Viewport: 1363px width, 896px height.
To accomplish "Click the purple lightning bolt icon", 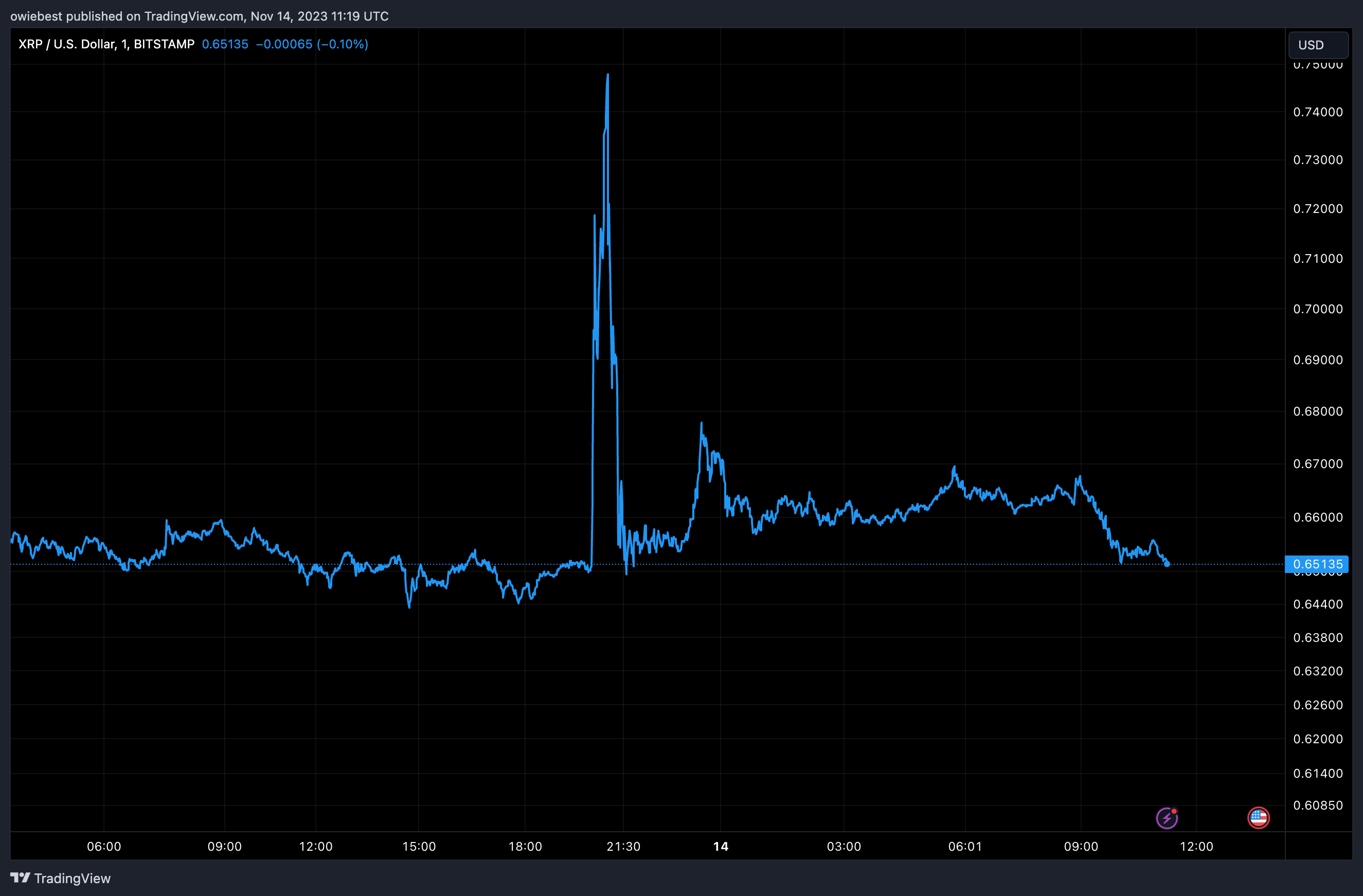I will [1167, 818].
